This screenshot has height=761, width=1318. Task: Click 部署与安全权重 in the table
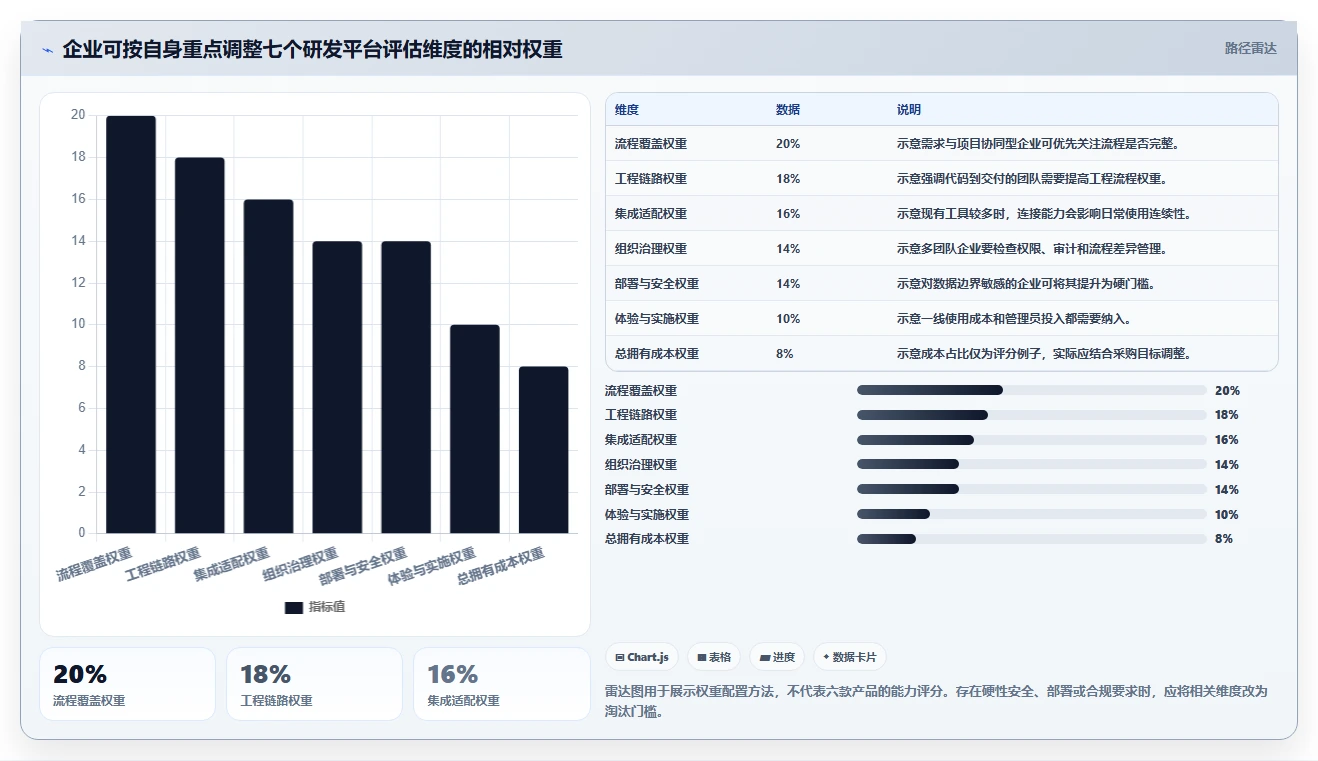657,283
